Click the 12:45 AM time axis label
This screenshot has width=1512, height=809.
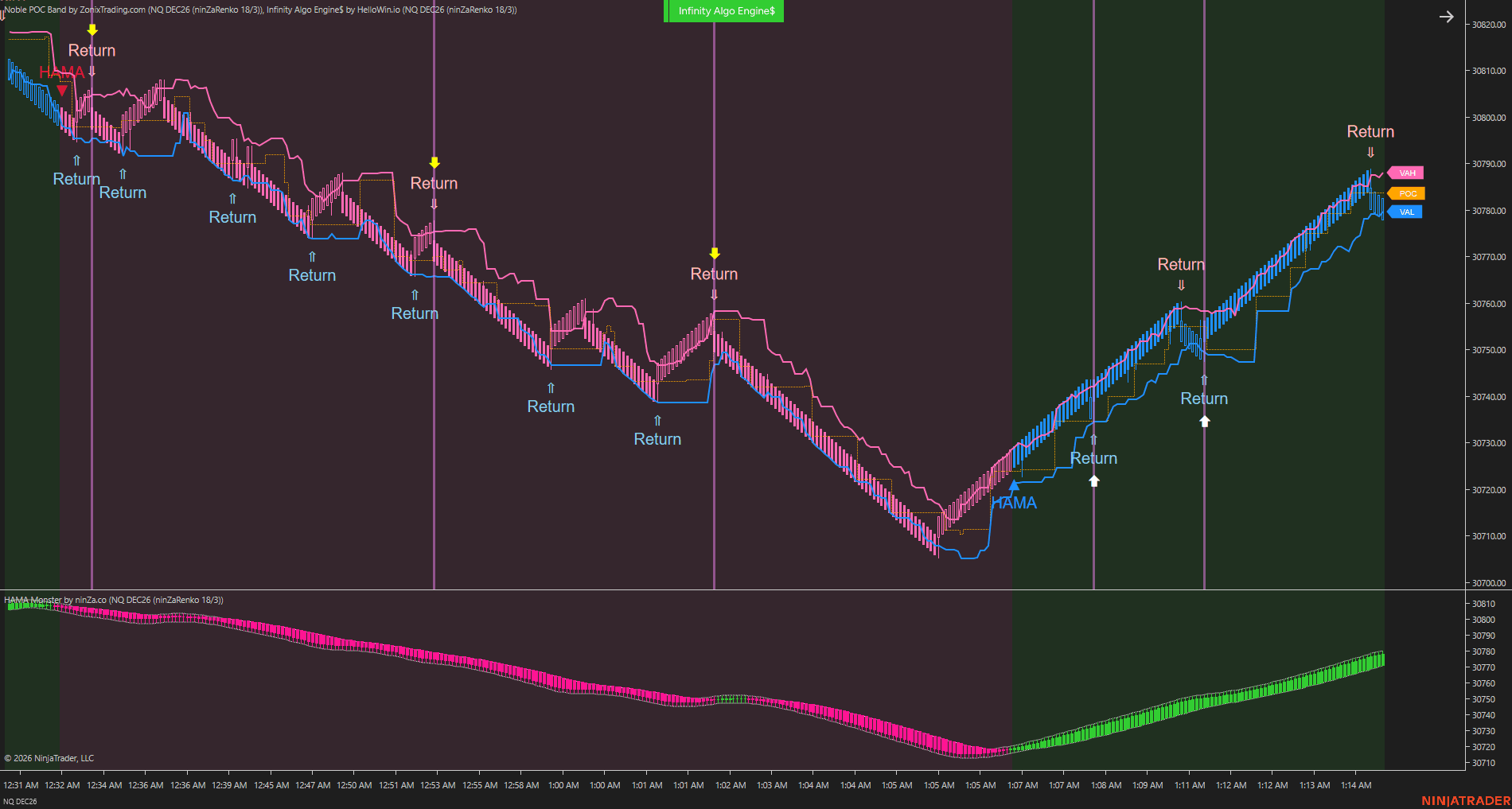tap(271, 785)
